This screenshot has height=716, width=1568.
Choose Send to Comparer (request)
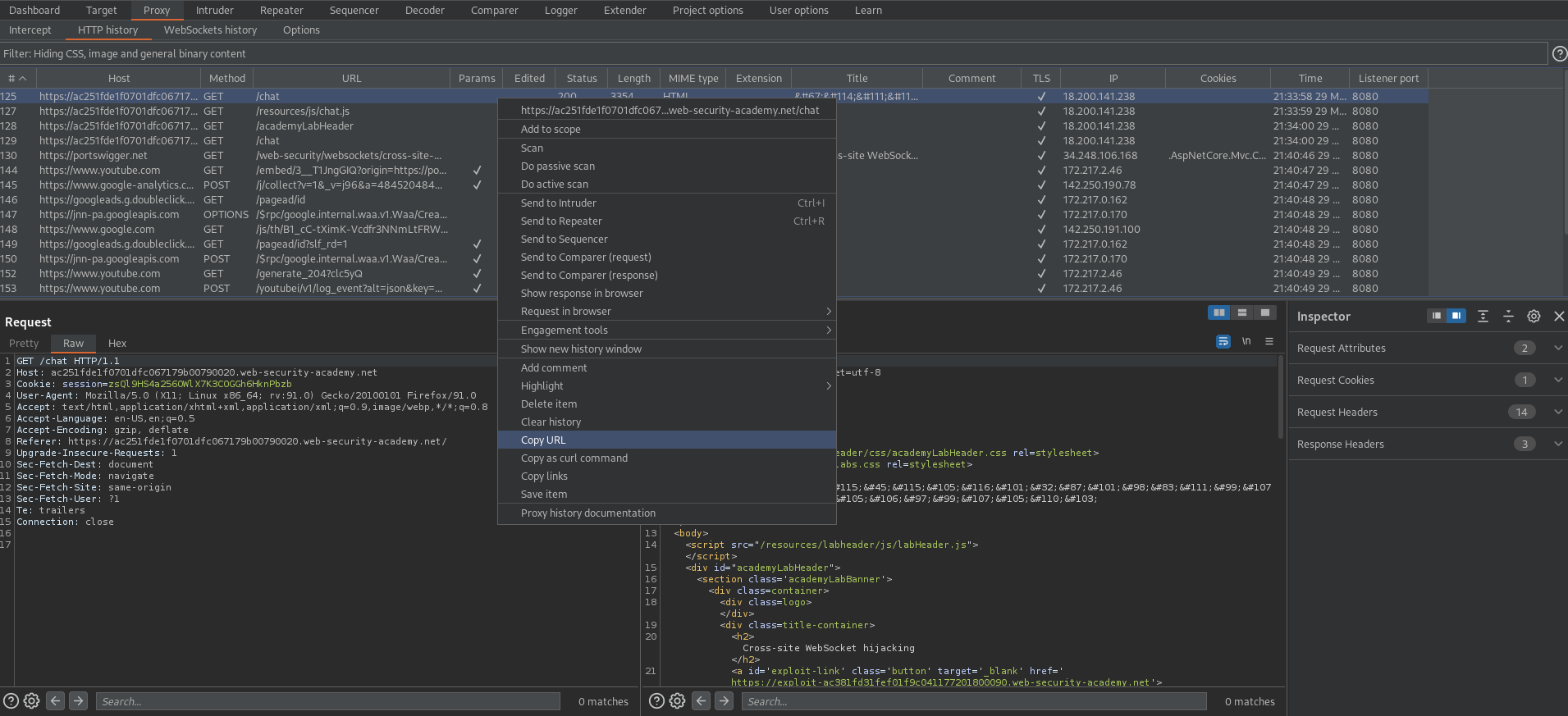click(667, 258)
